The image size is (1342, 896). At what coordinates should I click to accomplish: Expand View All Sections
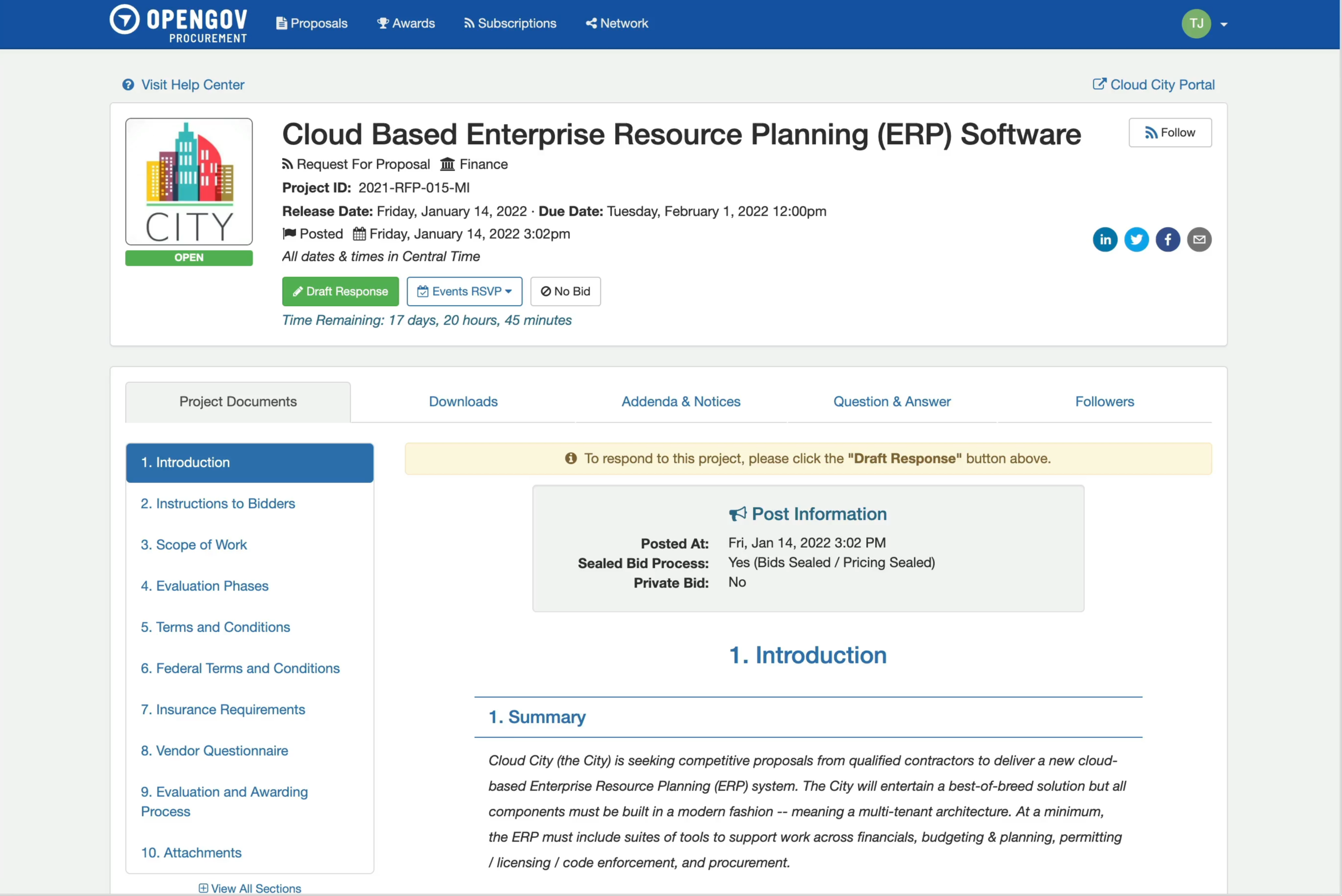click(x=249, y=888)
